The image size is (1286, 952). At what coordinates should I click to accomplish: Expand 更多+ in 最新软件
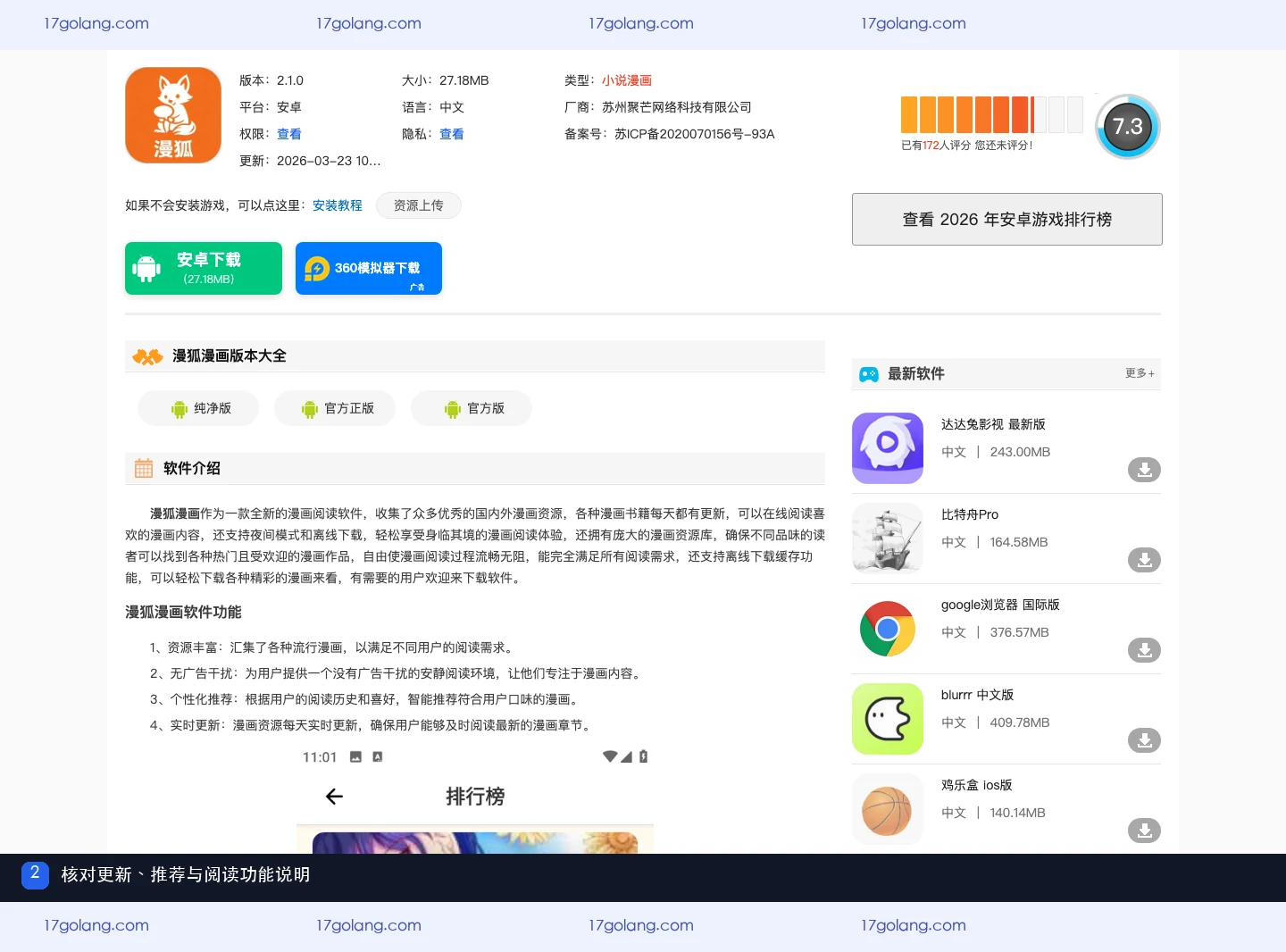(x=1140, y=373)
